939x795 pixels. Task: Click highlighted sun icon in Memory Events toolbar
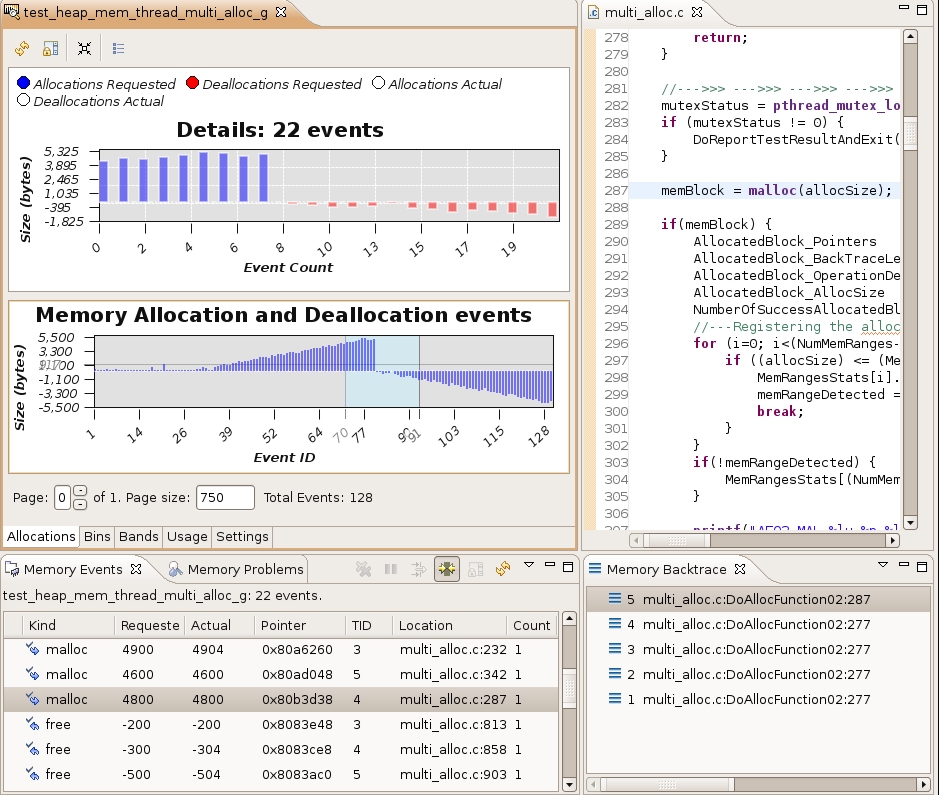[x=447, y=569]
